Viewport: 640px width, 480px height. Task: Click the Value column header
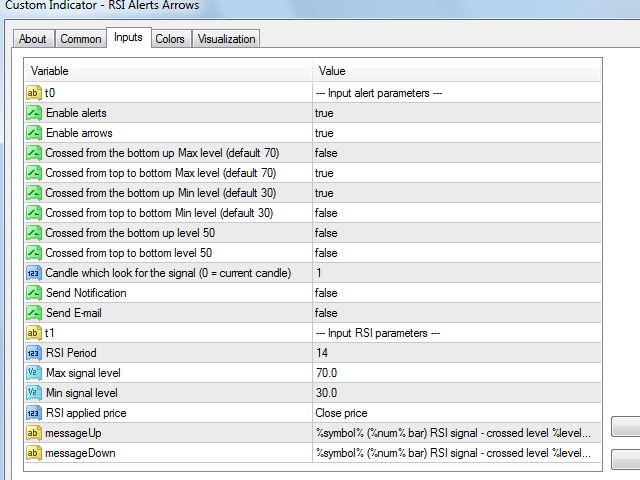tap(457, 71)
